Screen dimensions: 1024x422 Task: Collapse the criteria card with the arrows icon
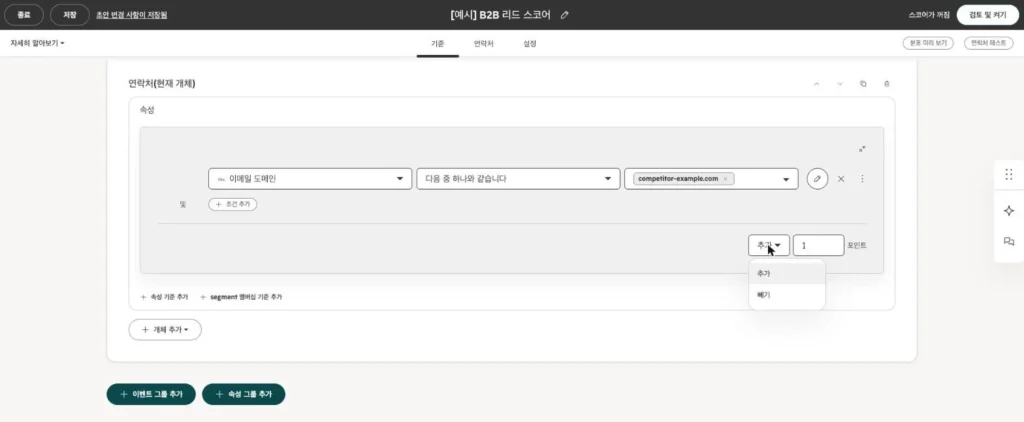pyautogui.click(x=862, y=149)
